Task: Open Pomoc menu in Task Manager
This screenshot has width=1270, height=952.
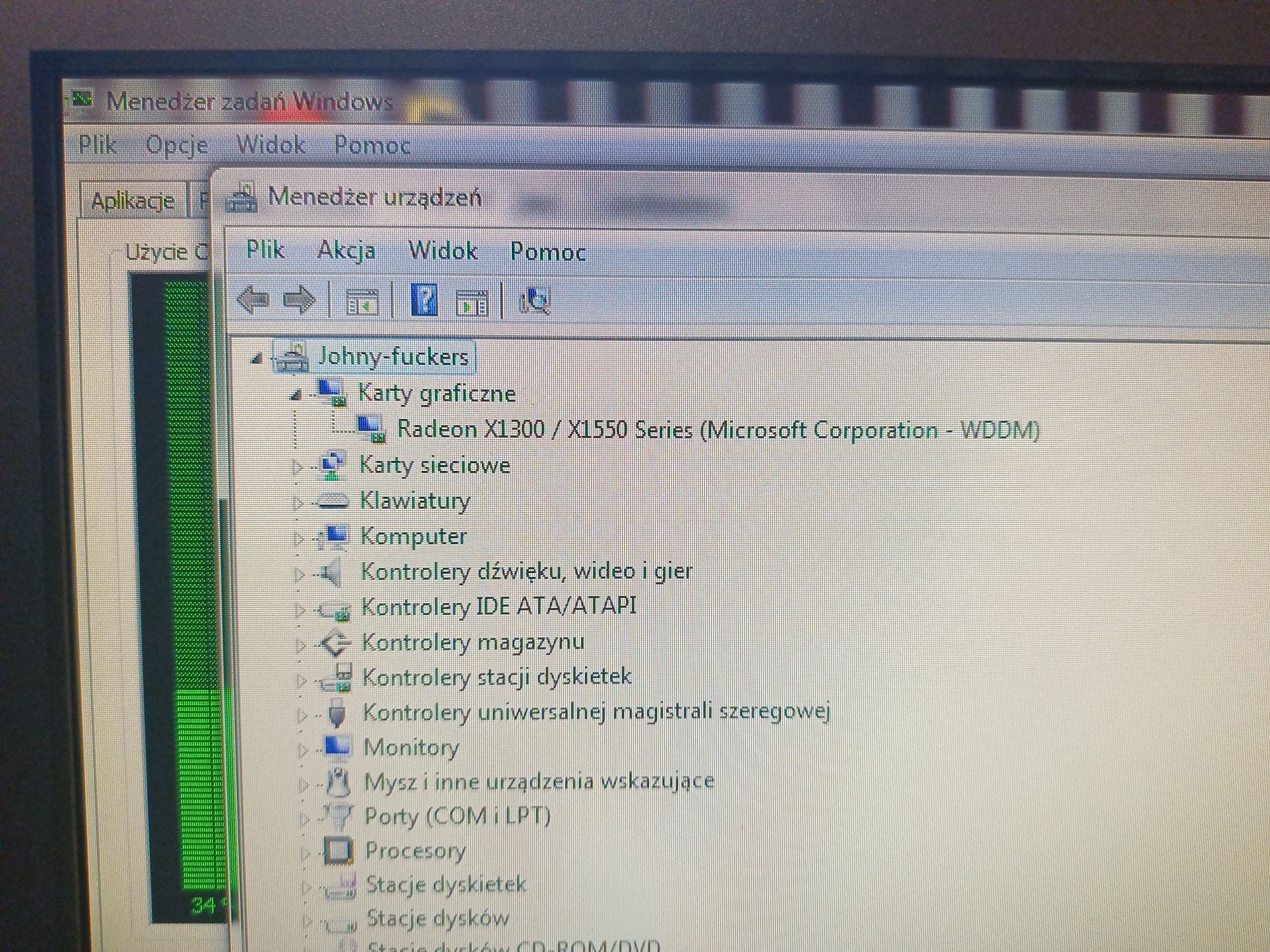Action: pyautogui.click(x=372, y=145)
